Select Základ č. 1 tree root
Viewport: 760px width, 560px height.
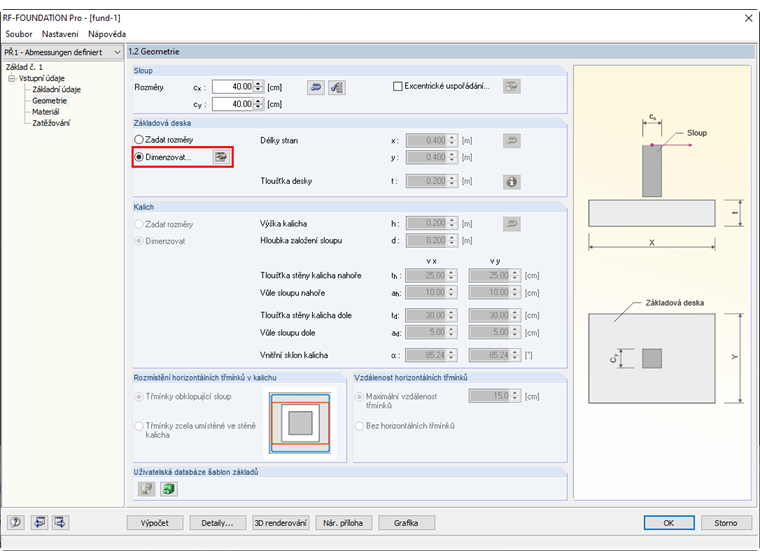24,67
